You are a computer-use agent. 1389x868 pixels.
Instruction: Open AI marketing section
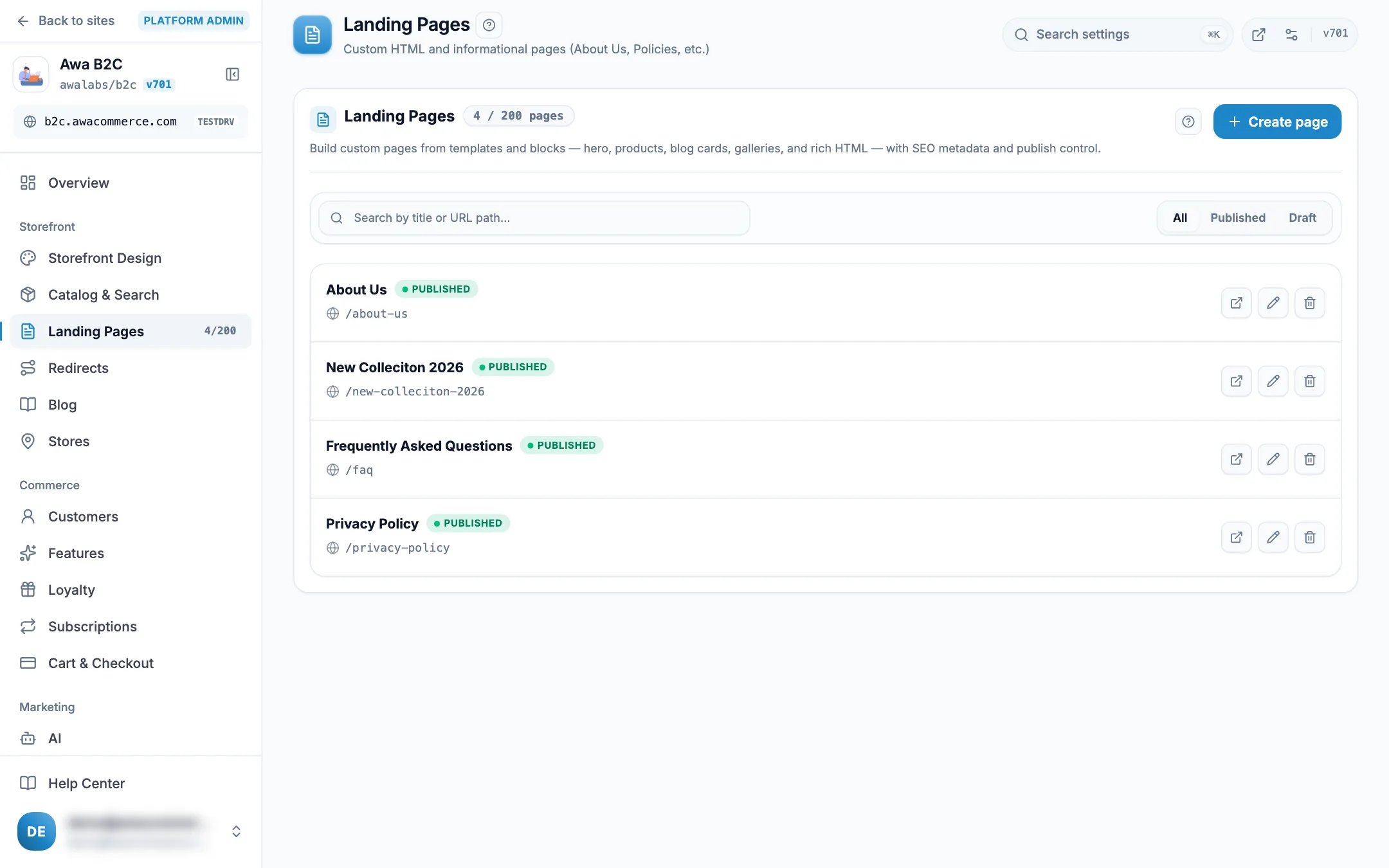click(x=131, y=739)
